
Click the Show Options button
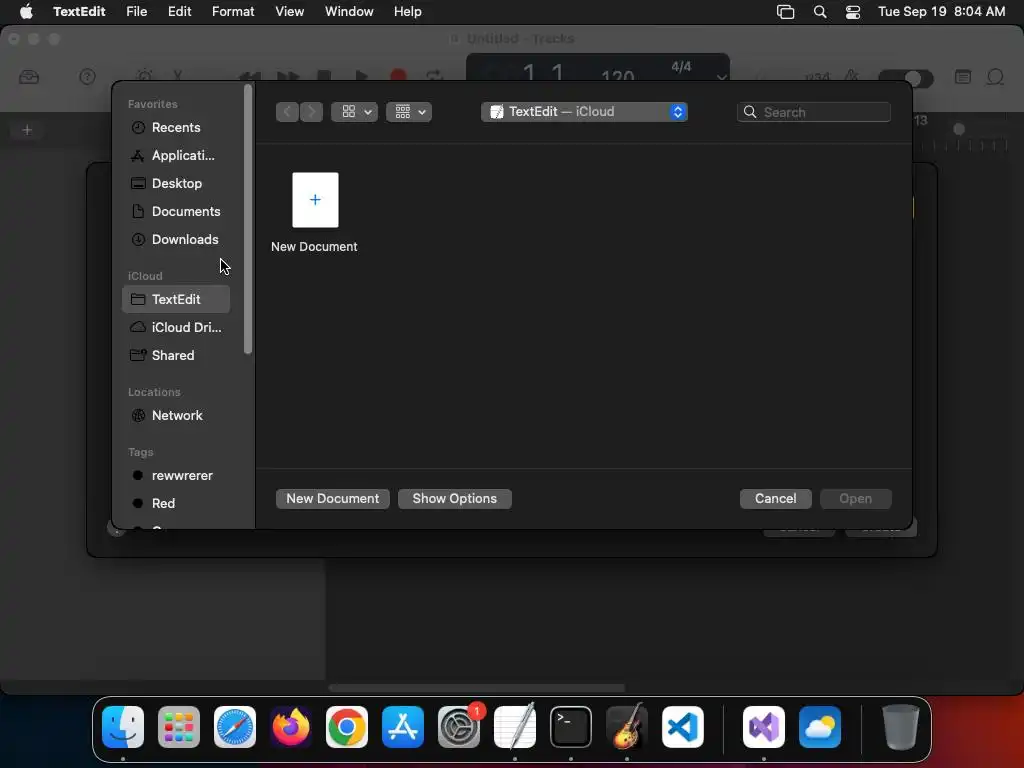pyautogui.click(x=455, y=498)
